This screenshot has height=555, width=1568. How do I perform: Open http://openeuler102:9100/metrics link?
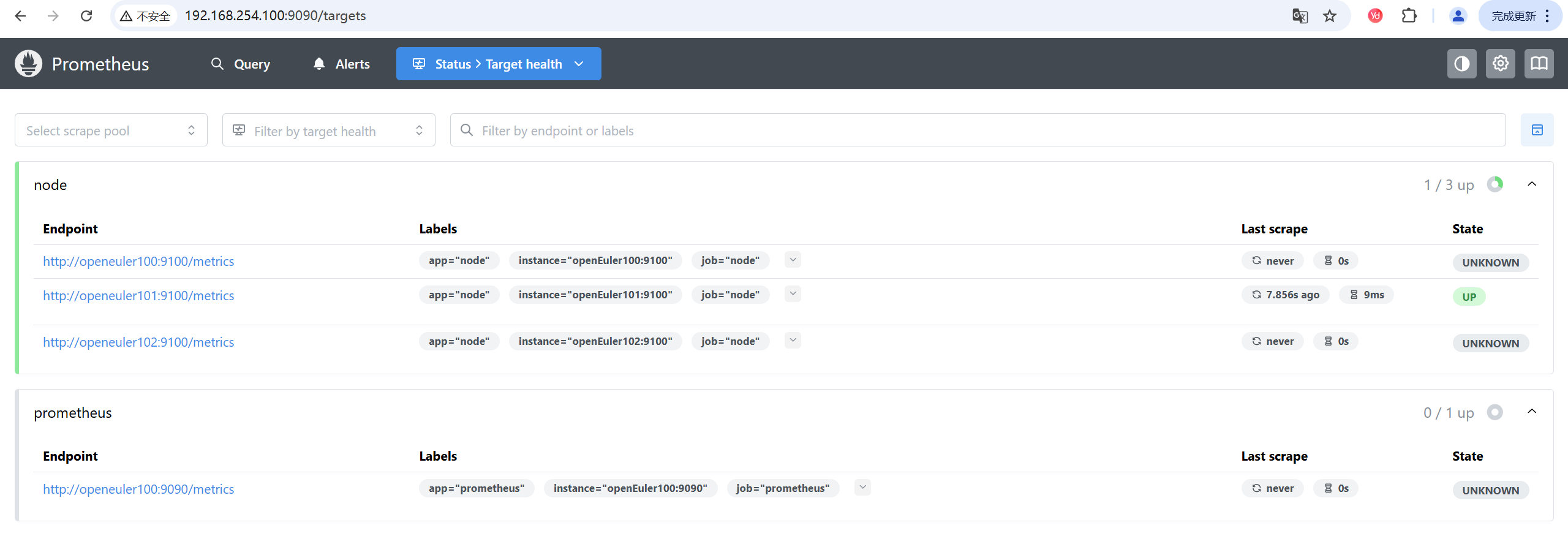(138, 342)
